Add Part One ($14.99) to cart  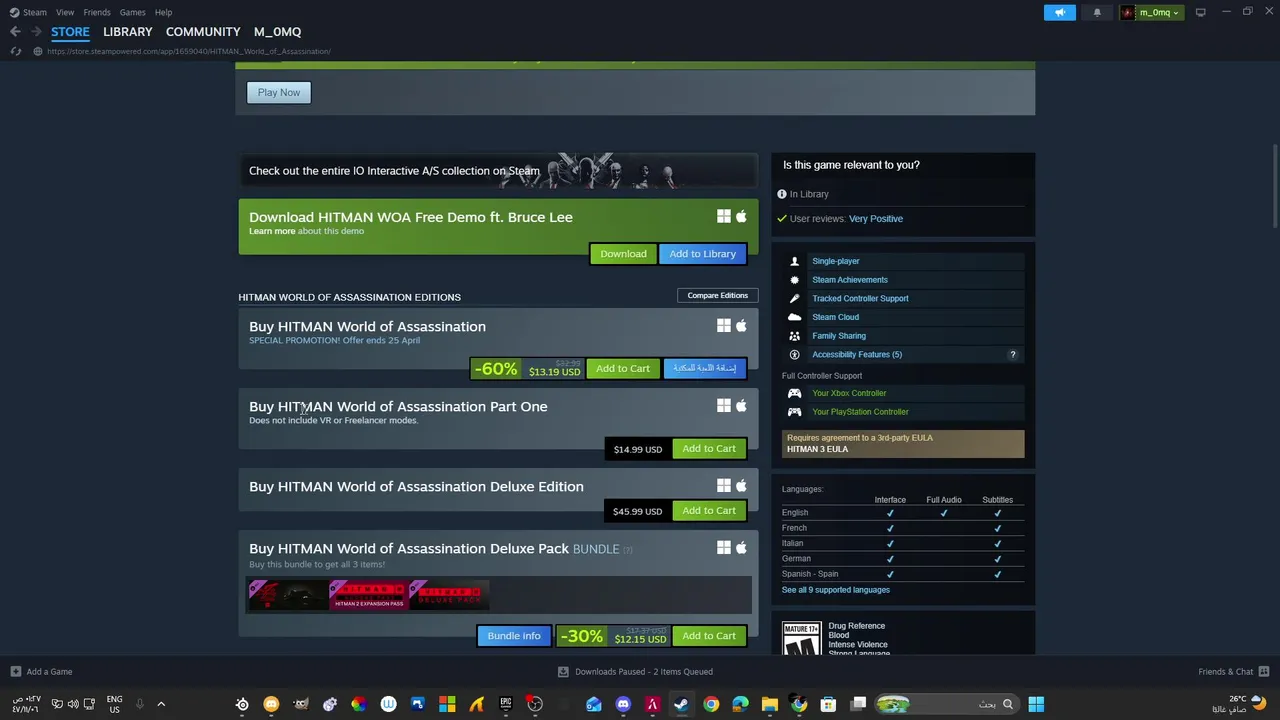(709, 449)
